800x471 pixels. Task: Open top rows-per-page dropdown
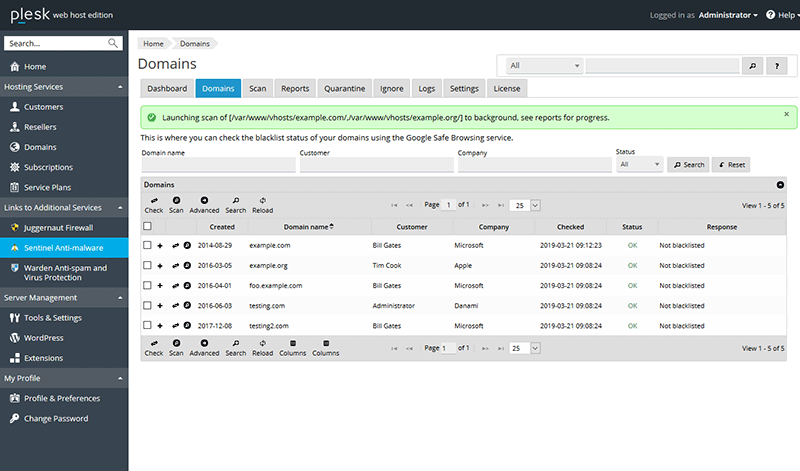tap(535, 206)
